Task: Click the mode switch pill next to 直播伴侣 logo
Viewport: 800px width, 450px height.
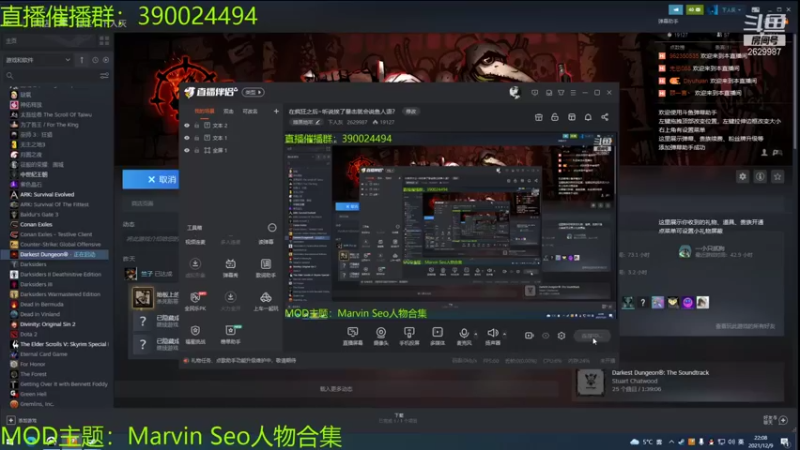Action: (x=253, y=92)
